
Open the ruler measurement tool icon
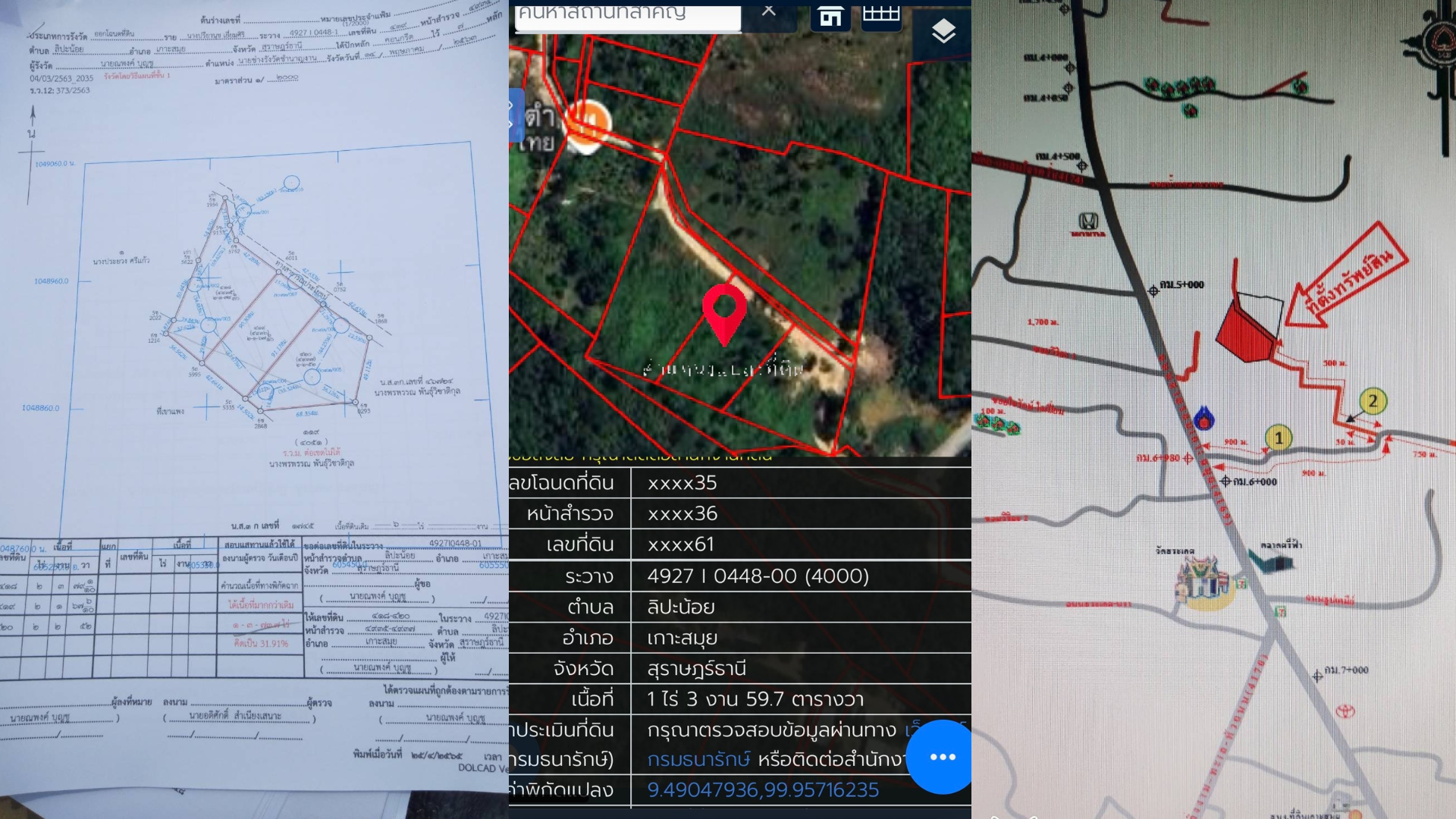click(x=881, y=14)
